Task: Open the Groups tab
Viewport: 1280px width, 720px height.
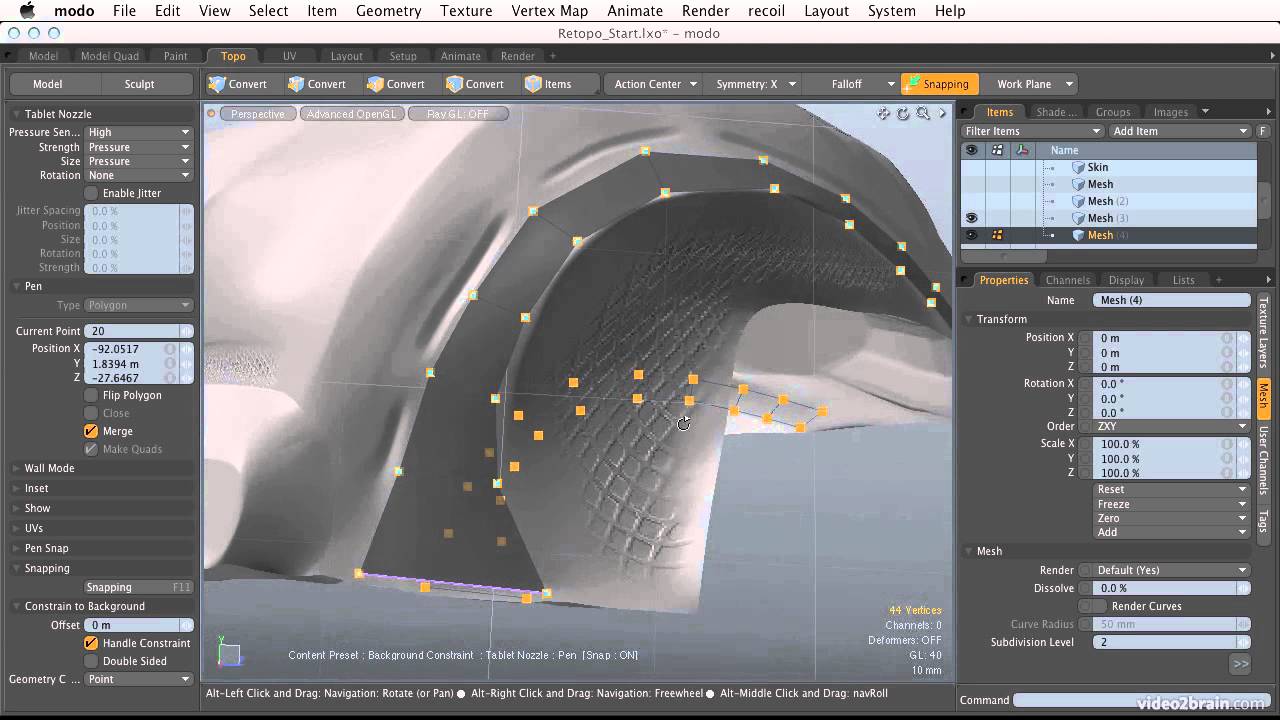Action: 1112,112
